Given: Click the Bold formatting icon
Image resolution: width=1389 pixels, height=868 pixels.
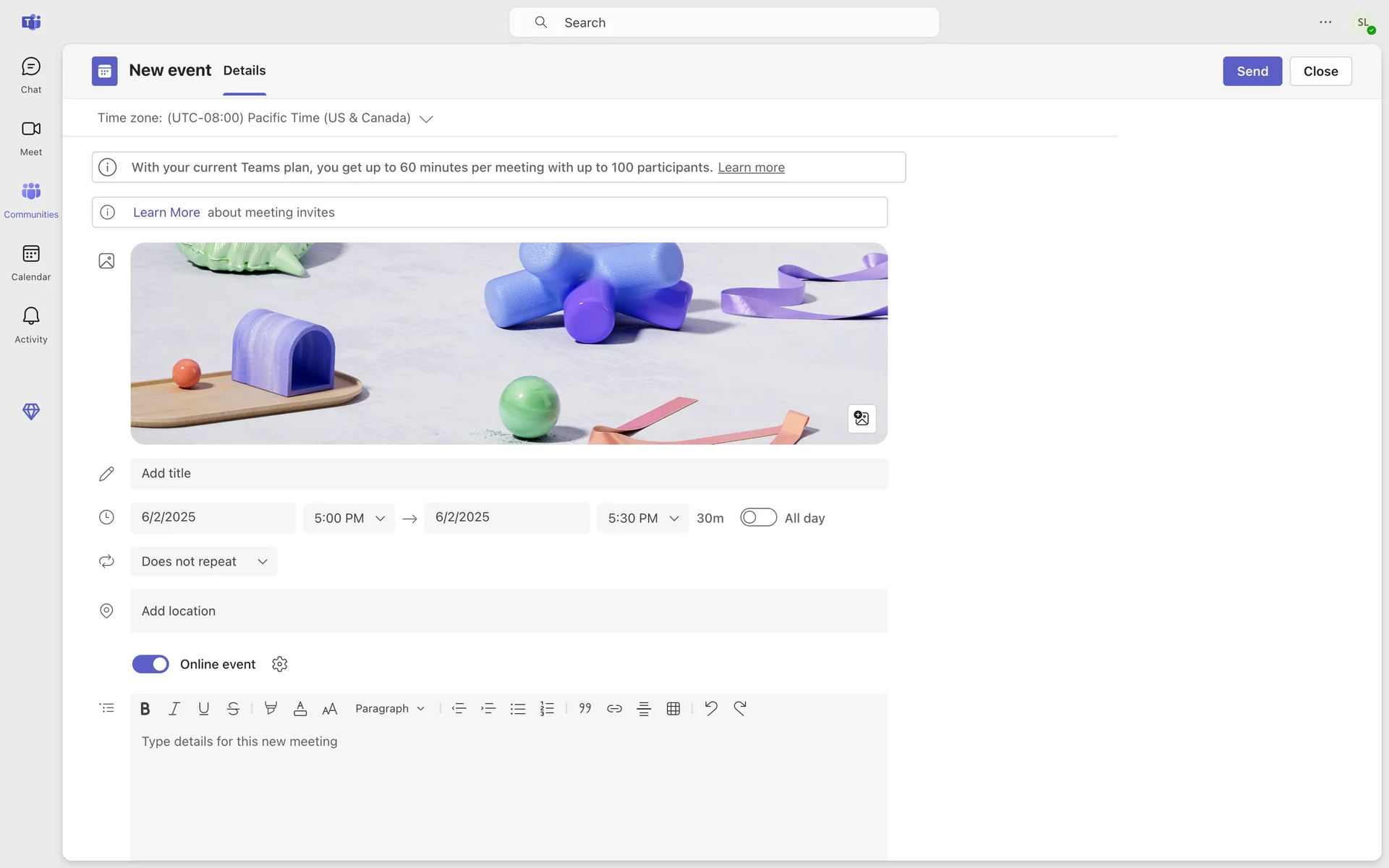Looking at the screenshot, I should click(x=145, y=709).
